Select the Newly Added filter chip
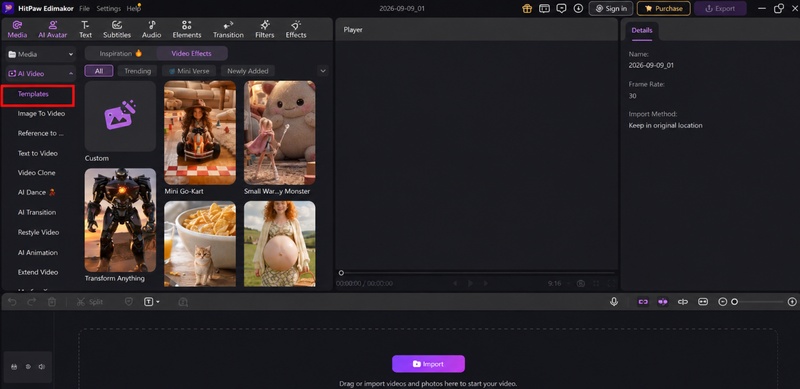This screenshot has width=800, height=389. click(x=247, y=71)
